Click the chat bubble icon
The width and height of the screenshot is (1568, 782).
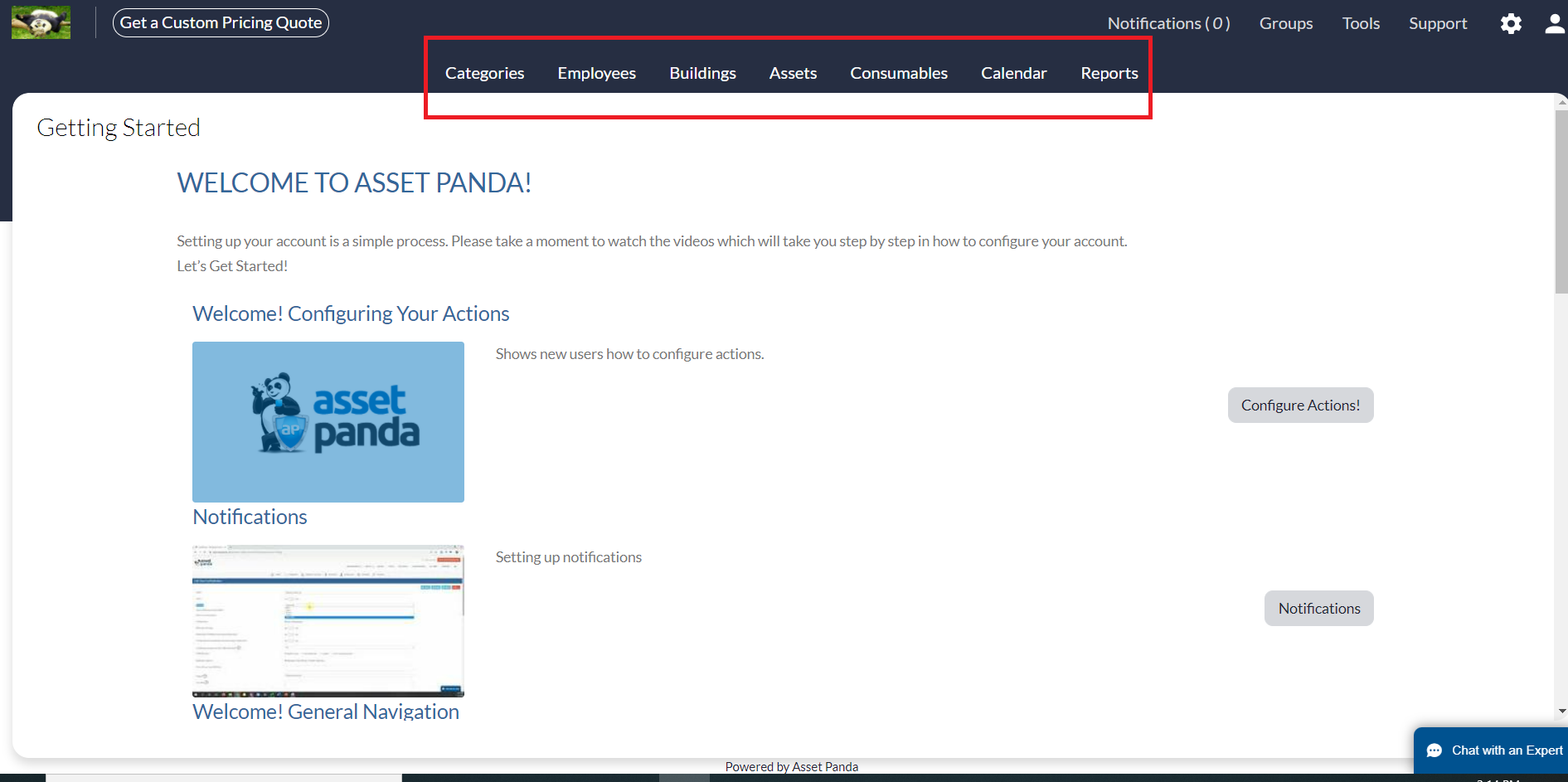click(x=1435, y=750)
